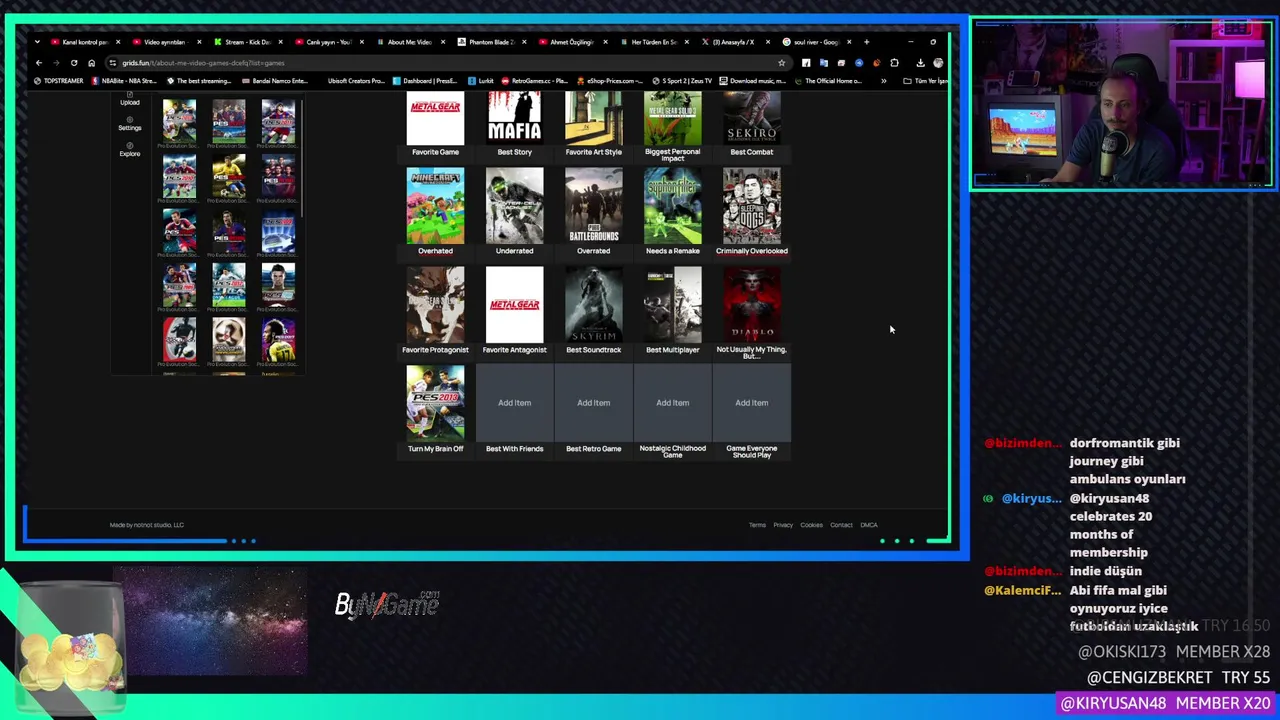The height and width of the screenshot is (720, 1280).
Task: Select the Splinter Cell Underrated cover
Action: [x=514, y=206]
